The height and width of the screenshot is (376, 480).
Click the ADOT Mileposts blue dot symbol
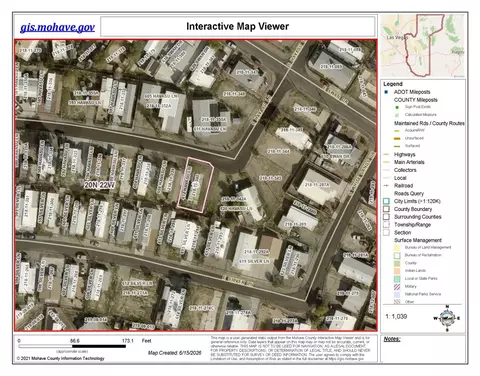pos(386,92)
